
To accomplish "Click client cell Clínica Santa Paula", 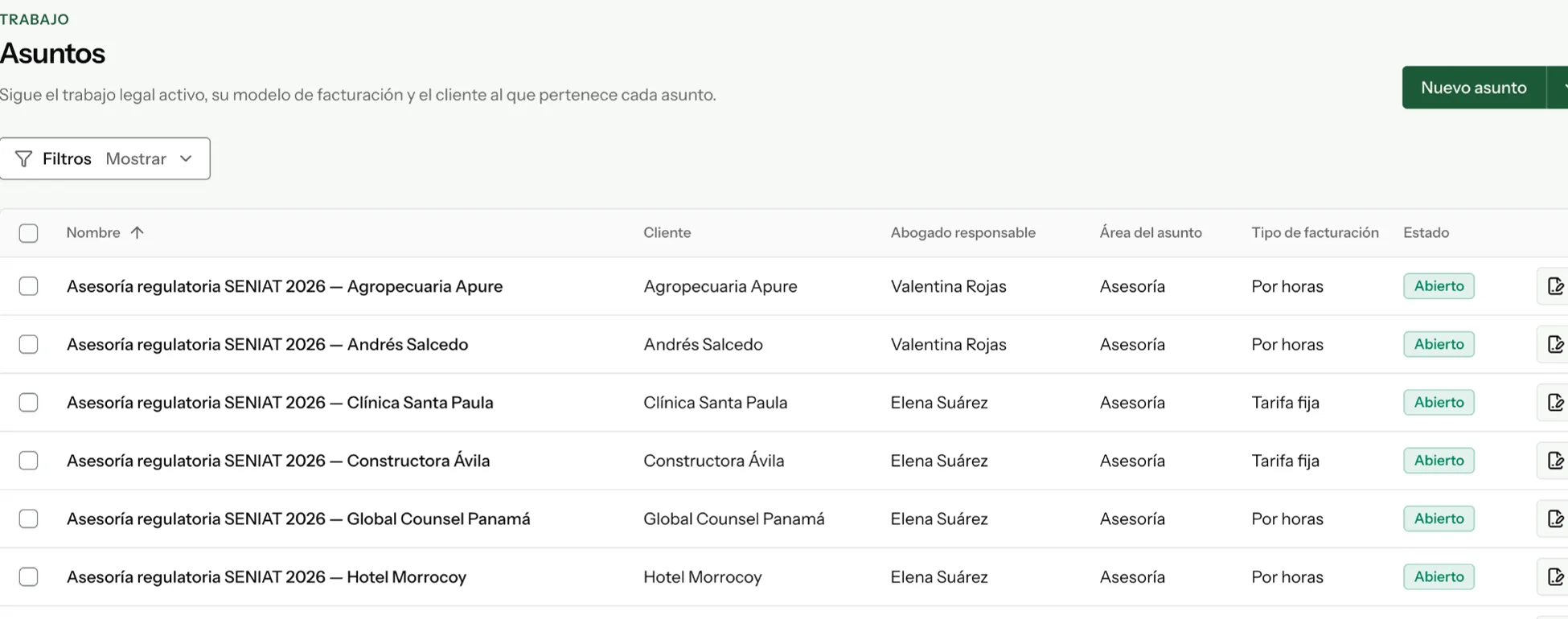I will 715,402.
